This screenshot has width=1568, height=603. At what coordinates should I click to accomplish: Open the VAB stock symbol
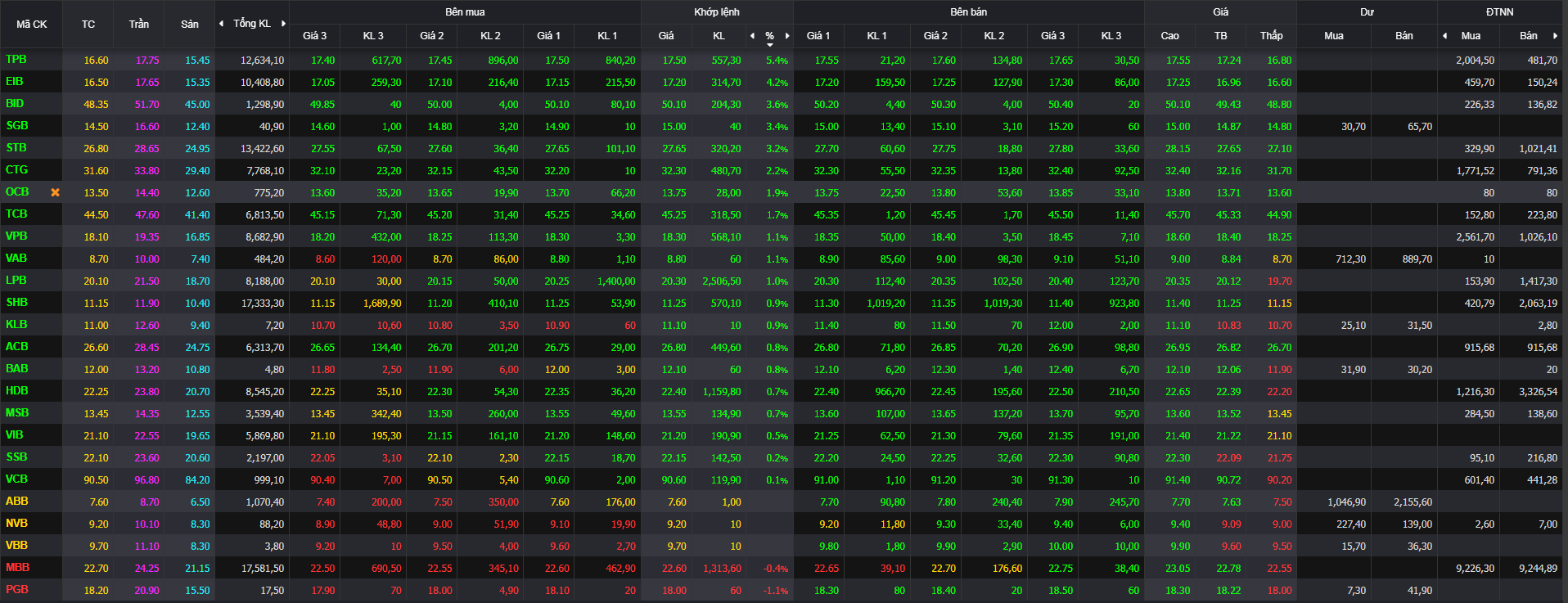tap(16, 259)
